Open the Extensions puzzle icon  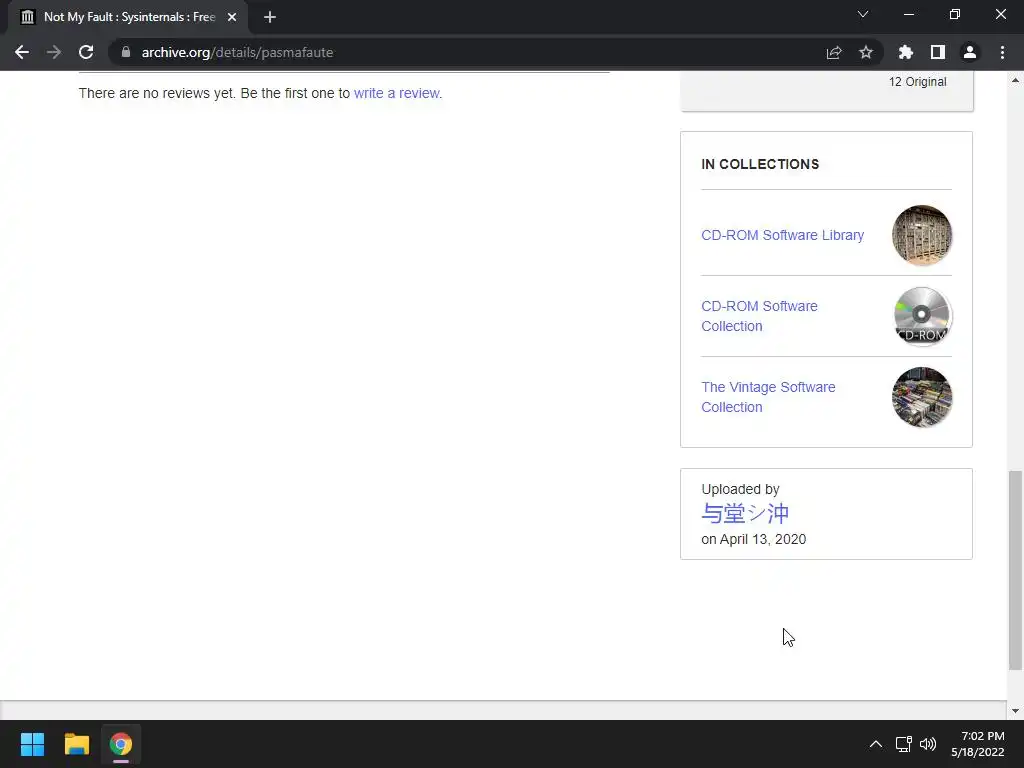(906, 52)
